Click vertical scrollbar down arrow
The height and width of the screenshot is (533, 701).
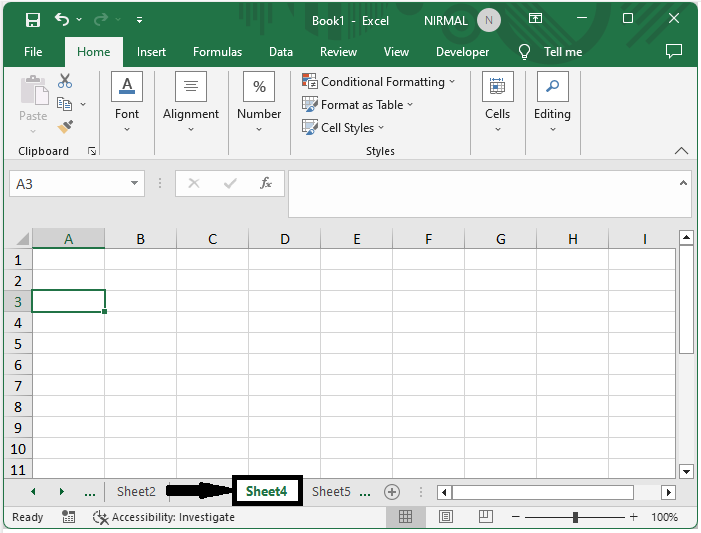(686, 471)
